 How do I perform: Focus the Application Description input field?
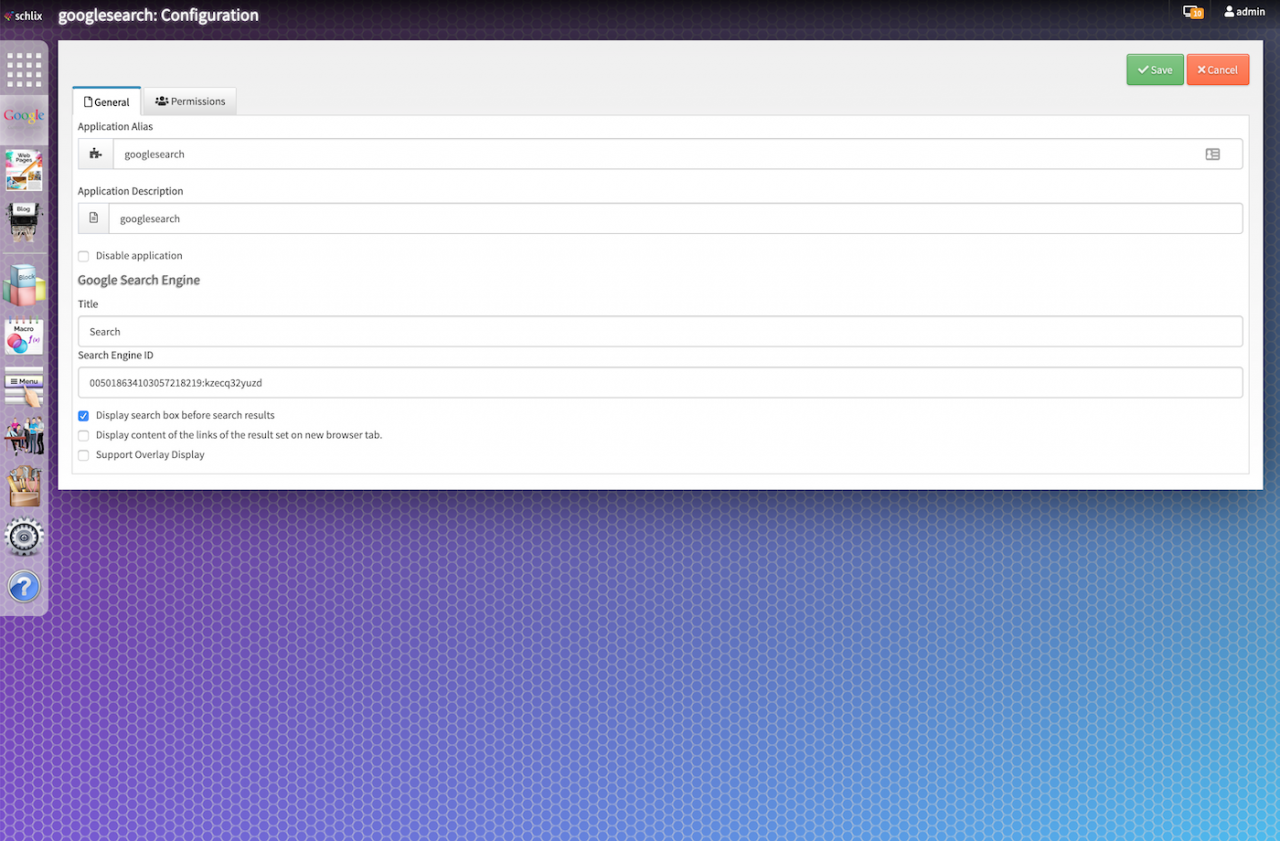point(676,218)
